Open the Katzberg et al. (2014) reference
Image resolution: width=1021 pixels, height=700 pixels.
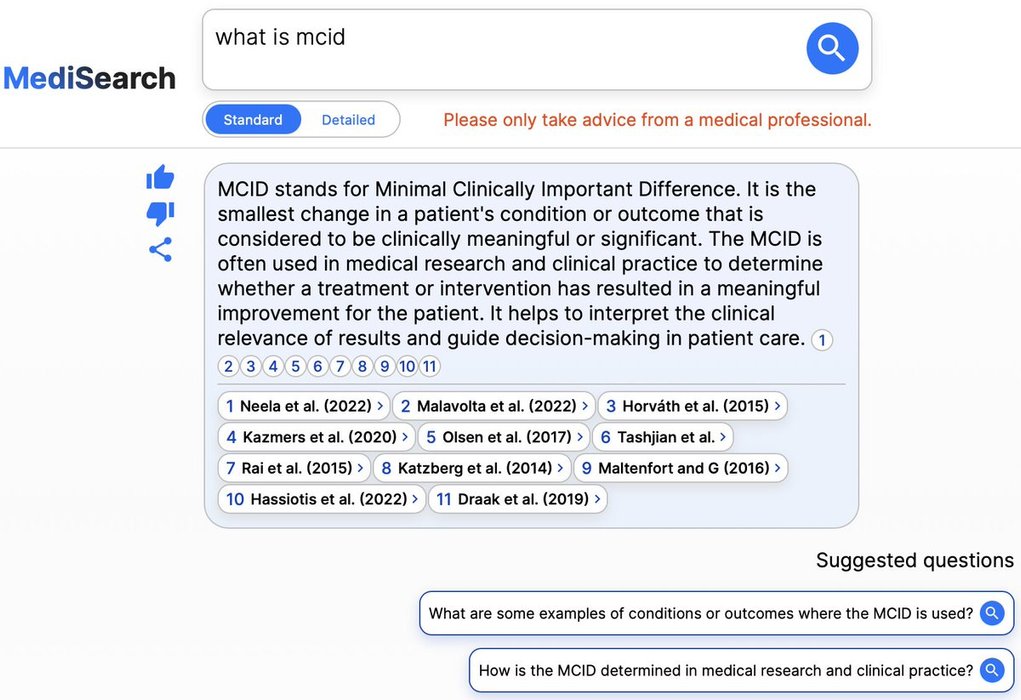[472, 468]
